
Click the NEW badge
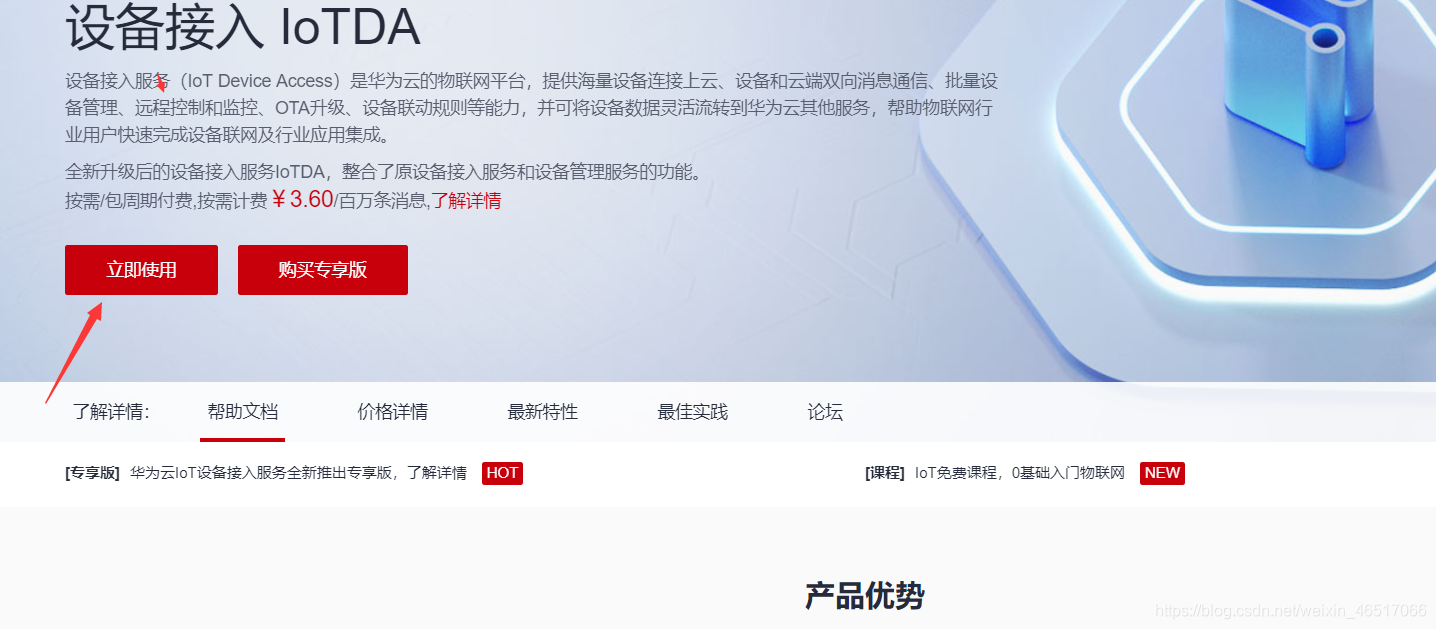click(x=1162, y=473)
